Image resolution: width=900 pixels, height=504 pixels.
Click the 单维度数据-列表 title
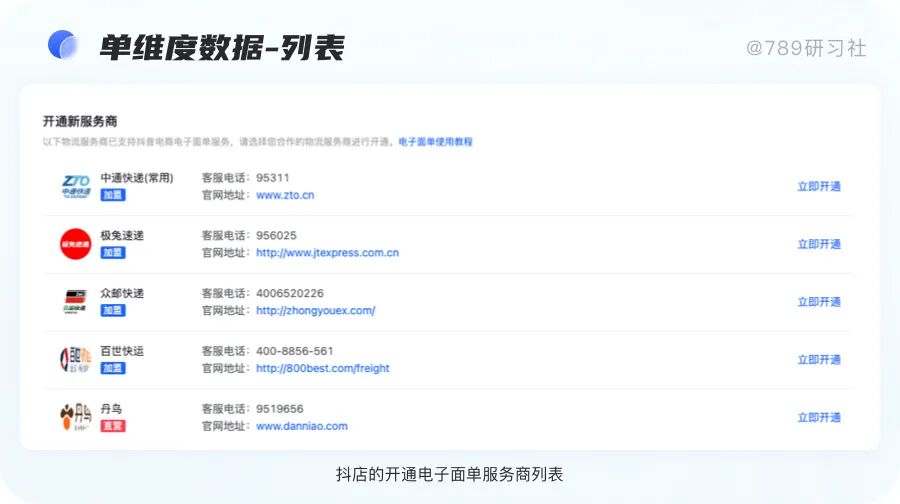222,47
